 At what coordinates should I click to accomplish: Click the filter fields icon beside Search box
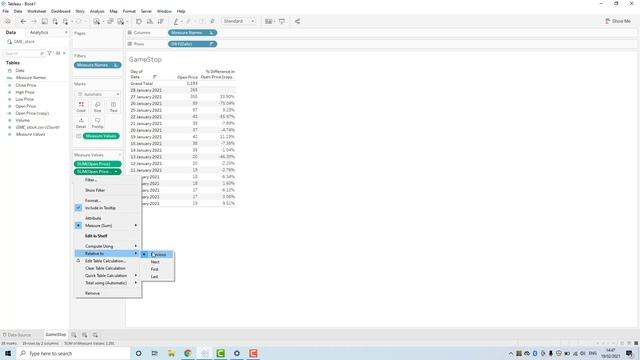coord(50,53)
